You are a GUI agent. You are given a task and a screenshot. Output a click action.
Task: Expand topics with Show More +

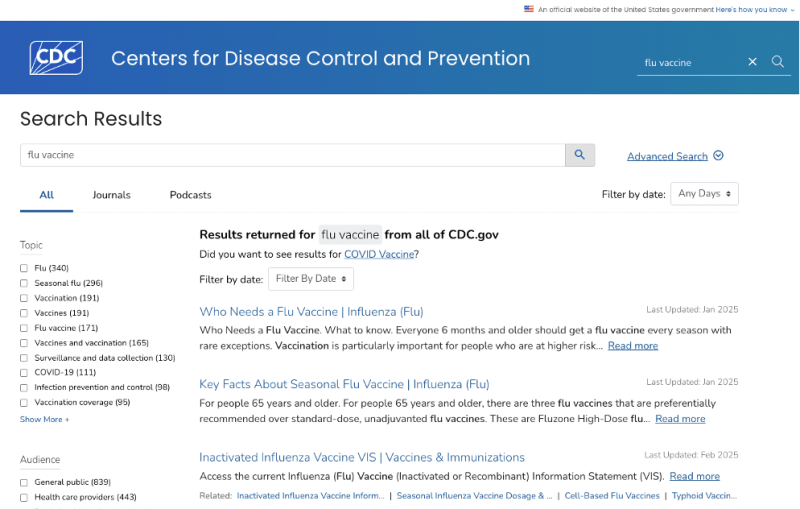(44, 419)
